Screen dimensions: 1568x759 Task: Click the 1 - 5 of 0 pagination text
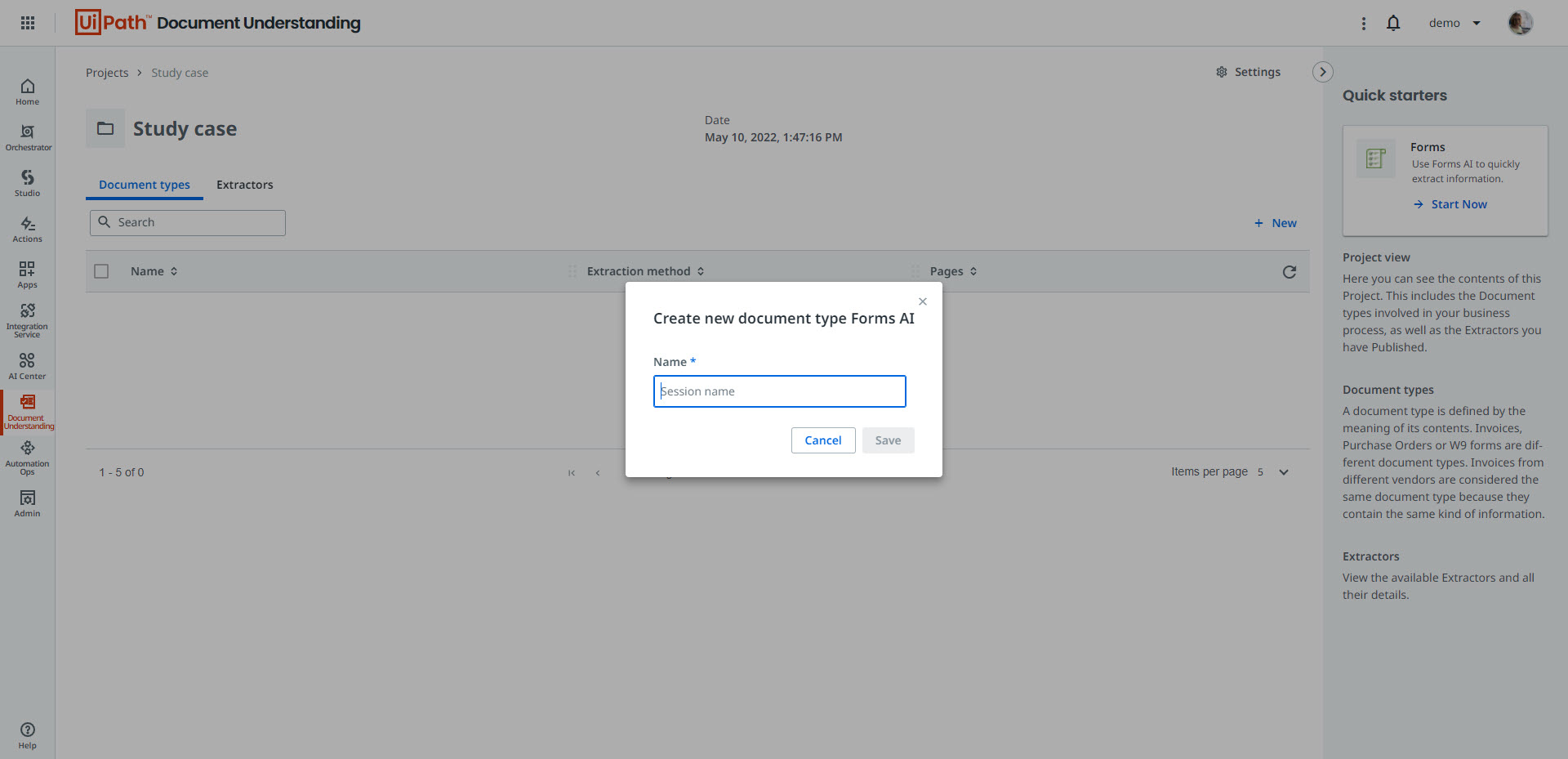click(x=122, y=472)
